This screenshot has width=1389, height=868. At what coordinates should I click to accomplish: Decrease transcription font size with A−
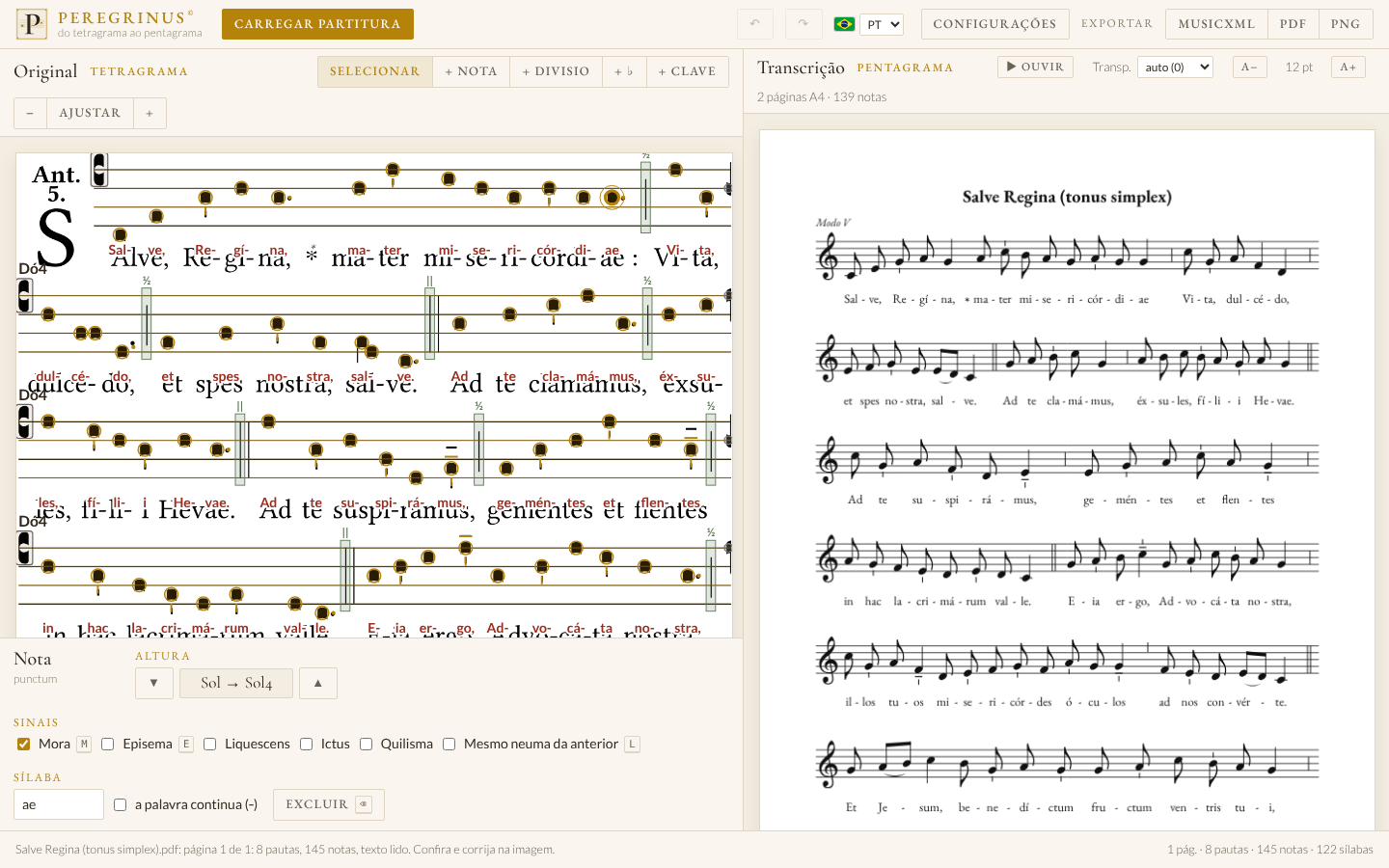(1249, 67)
